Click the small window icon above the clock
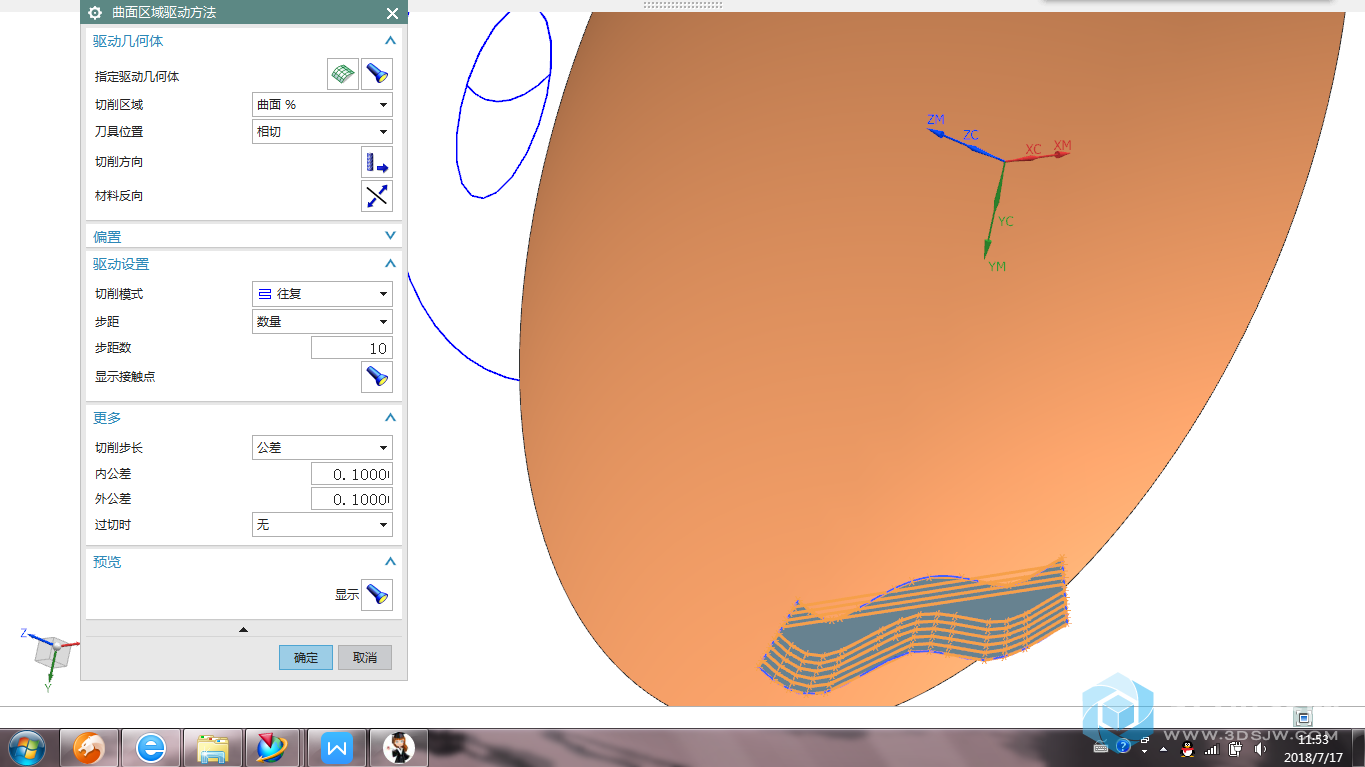The image size is (1365, 767). pos(1302,717)
